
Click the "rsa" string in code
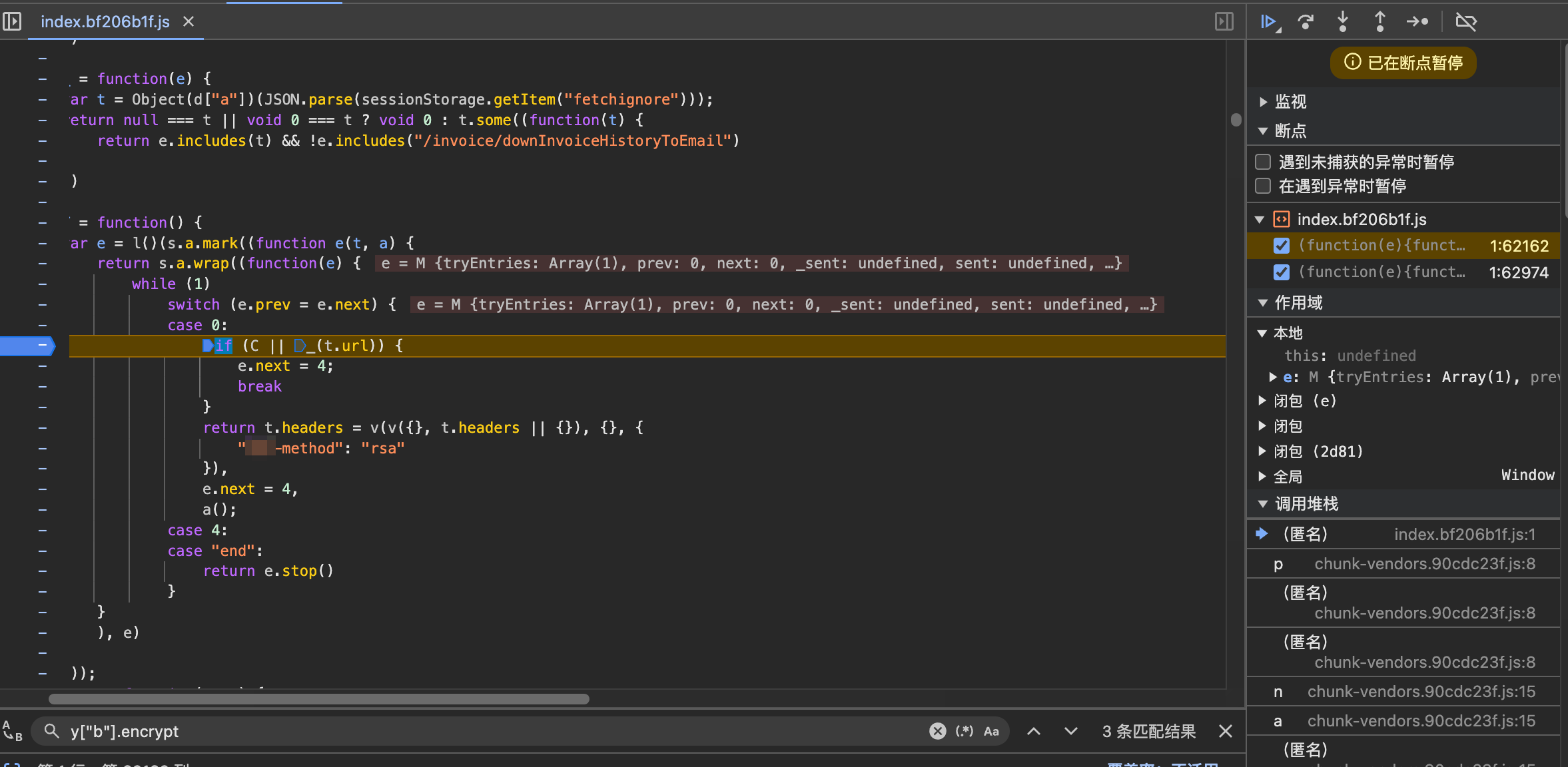[382, 448]
